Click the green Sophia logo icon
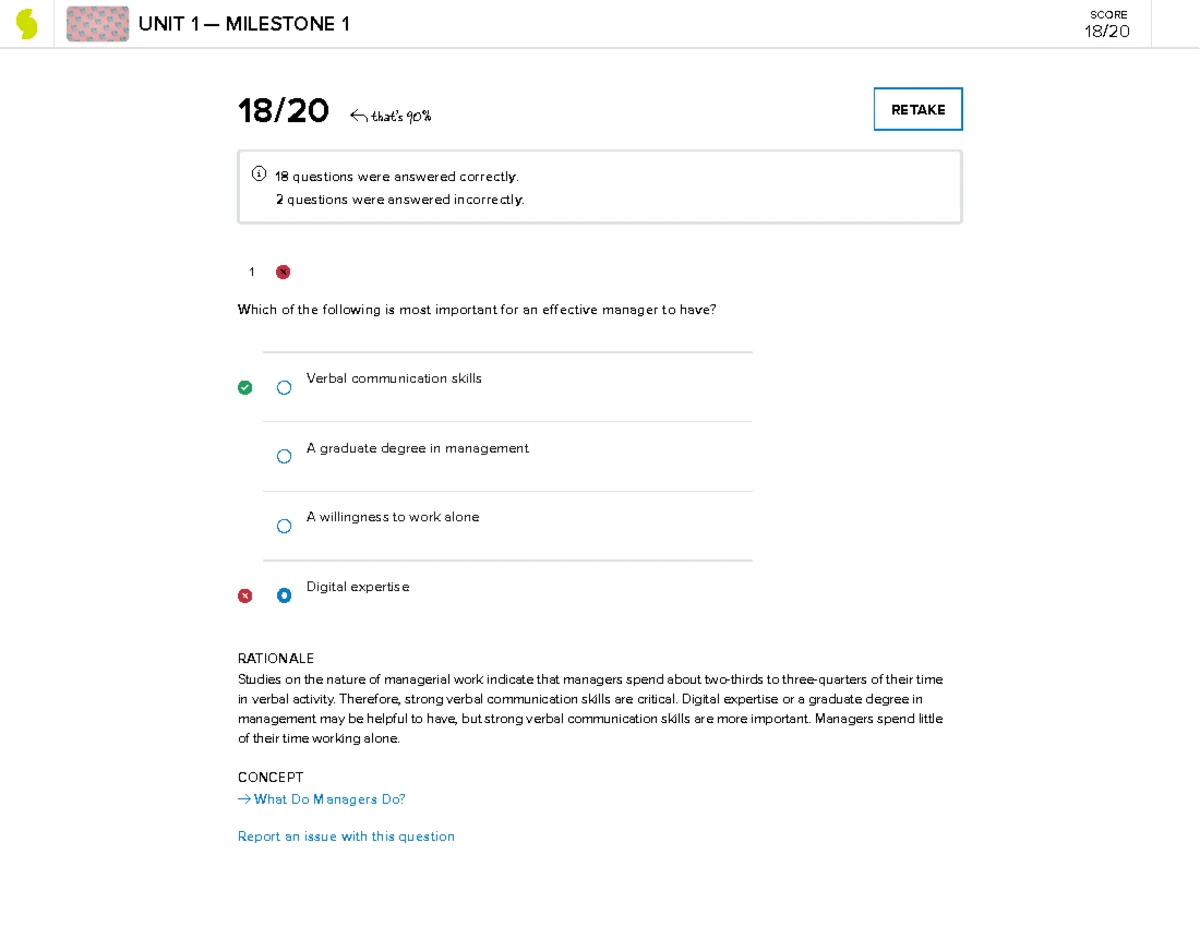The image size is (1200, 927). coord(27,24)
